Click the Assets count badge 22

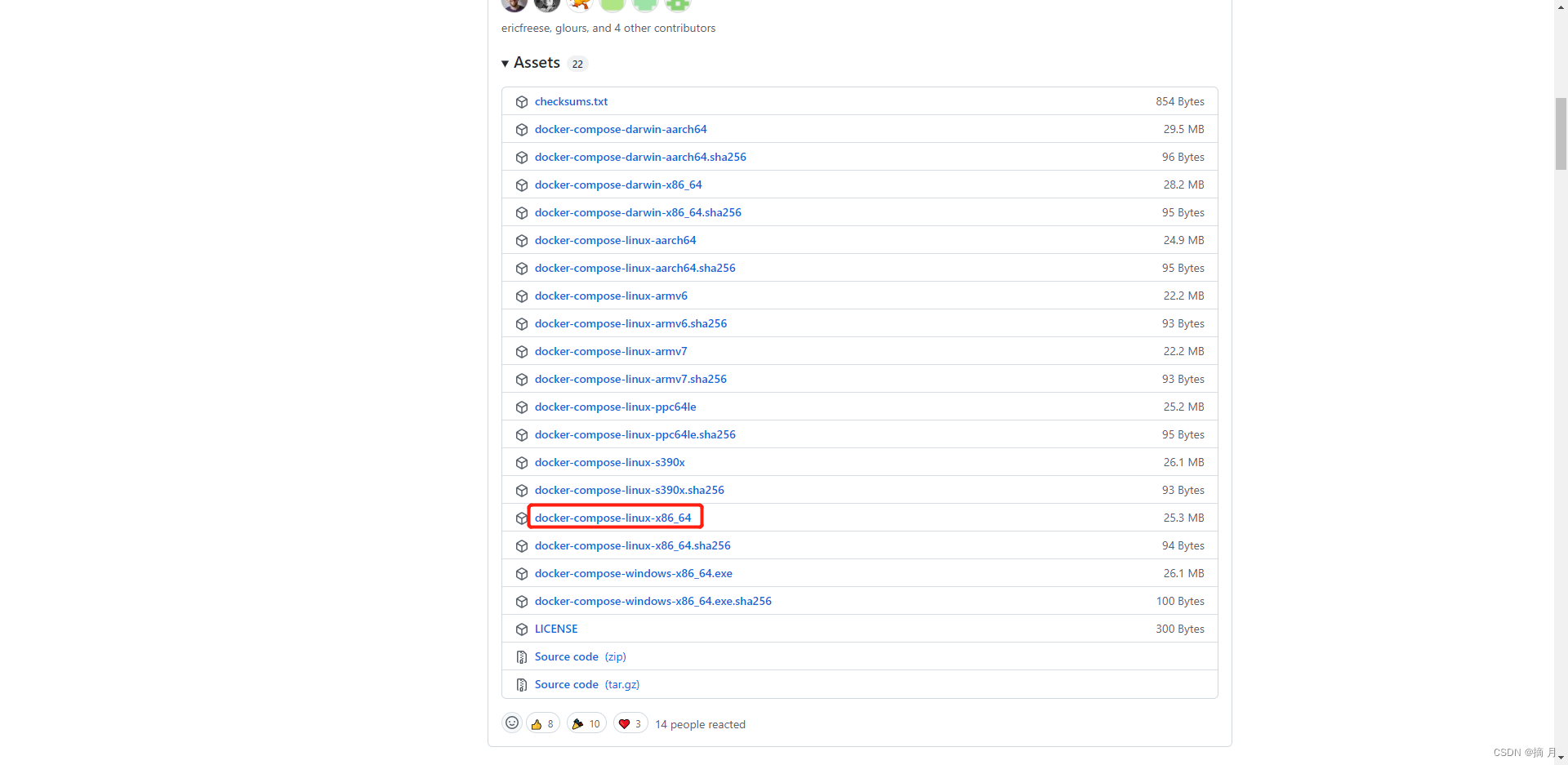577,64
